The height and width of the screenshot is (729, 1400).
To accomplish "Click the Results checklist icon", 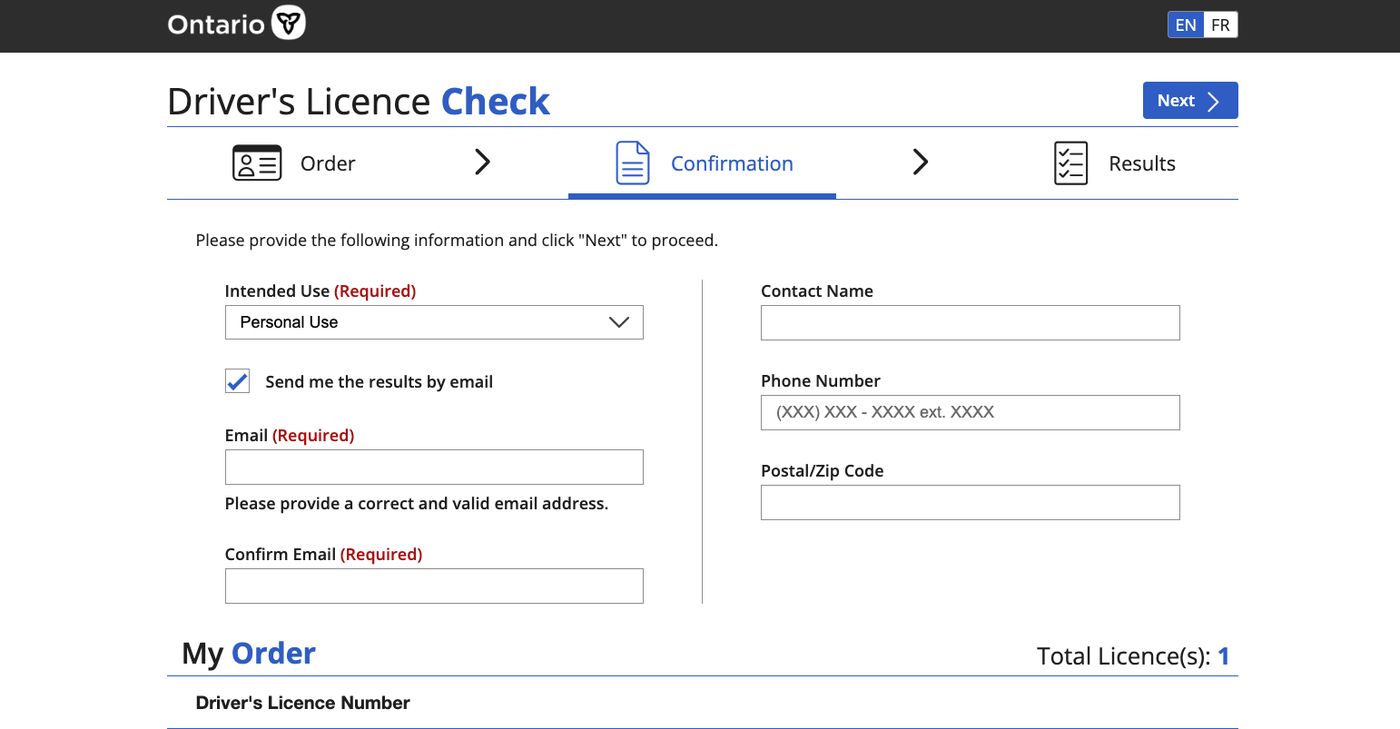I will (x=1070, y=163).
